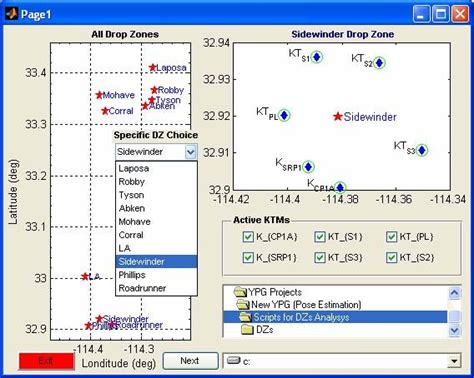This screenshot has width=474, height=378.
Task: Click the Robby star on the map
Action: coord(154,90)
